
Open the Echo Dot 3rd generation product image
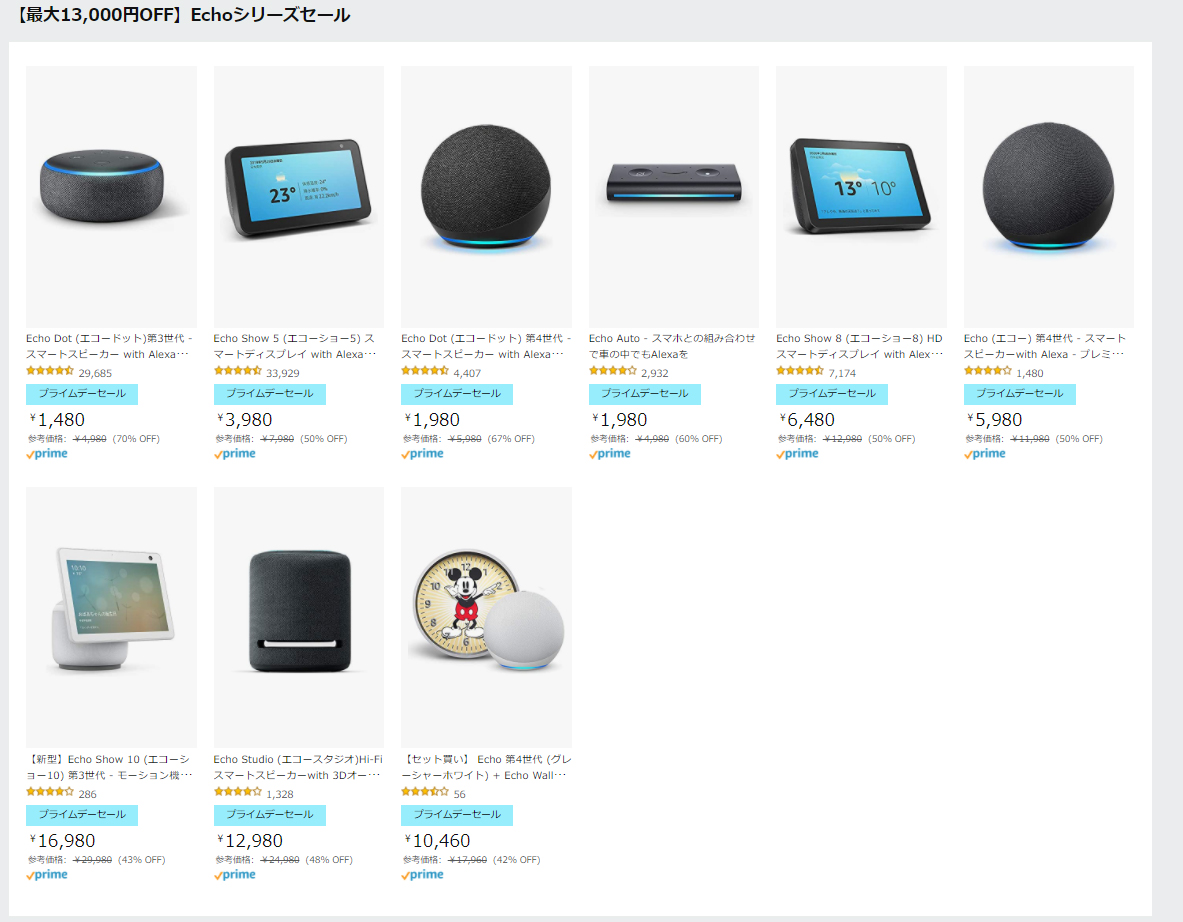(111, 196)
